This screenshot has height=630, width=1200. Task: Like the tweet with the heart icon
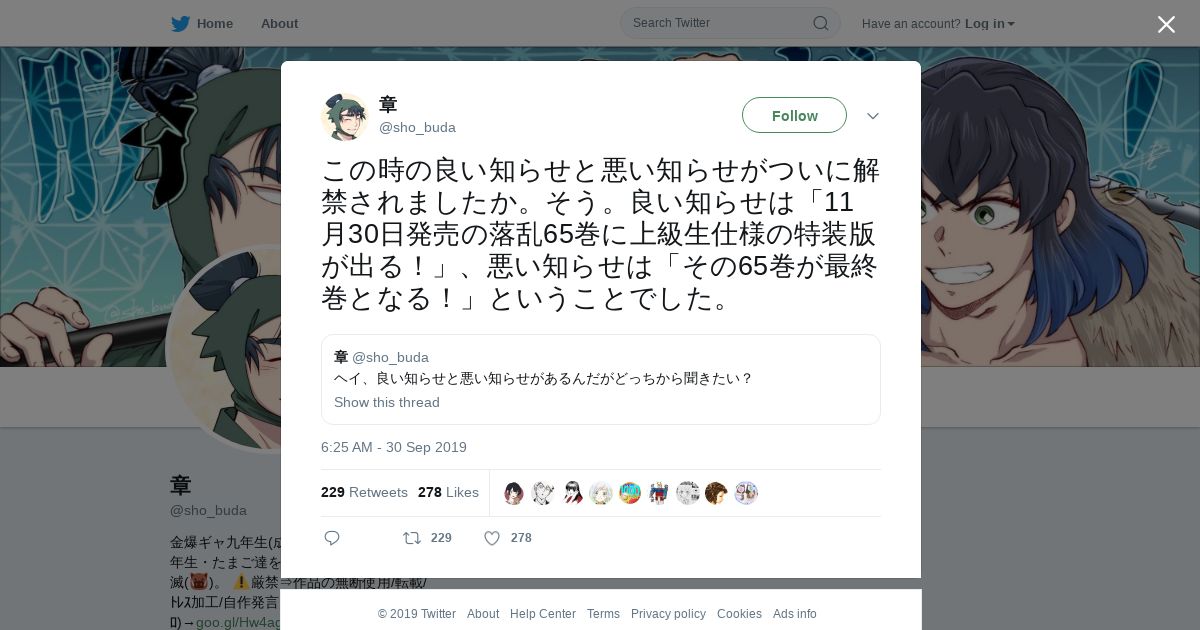click(492, 538)
